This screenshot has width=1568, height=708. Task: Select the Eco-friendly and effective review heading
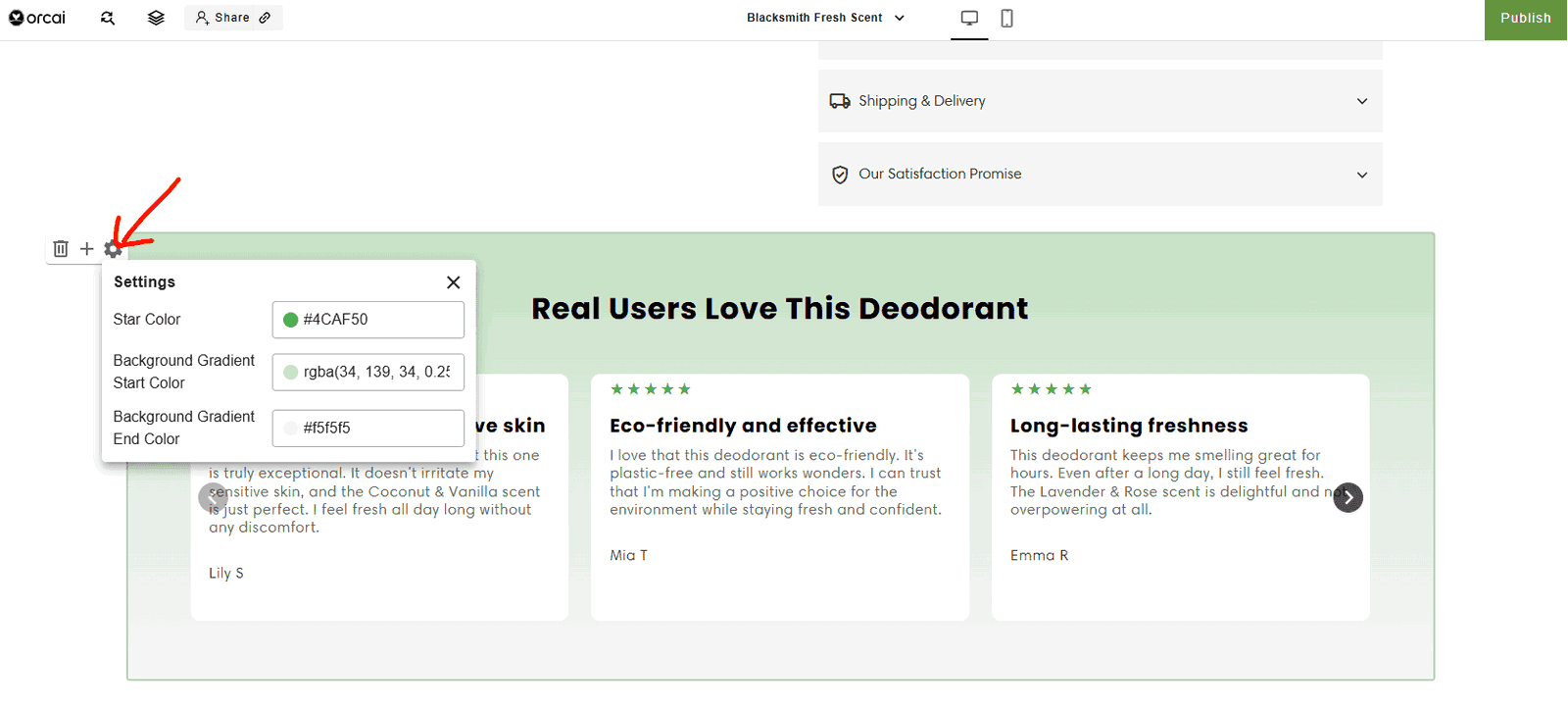[743, 426]
